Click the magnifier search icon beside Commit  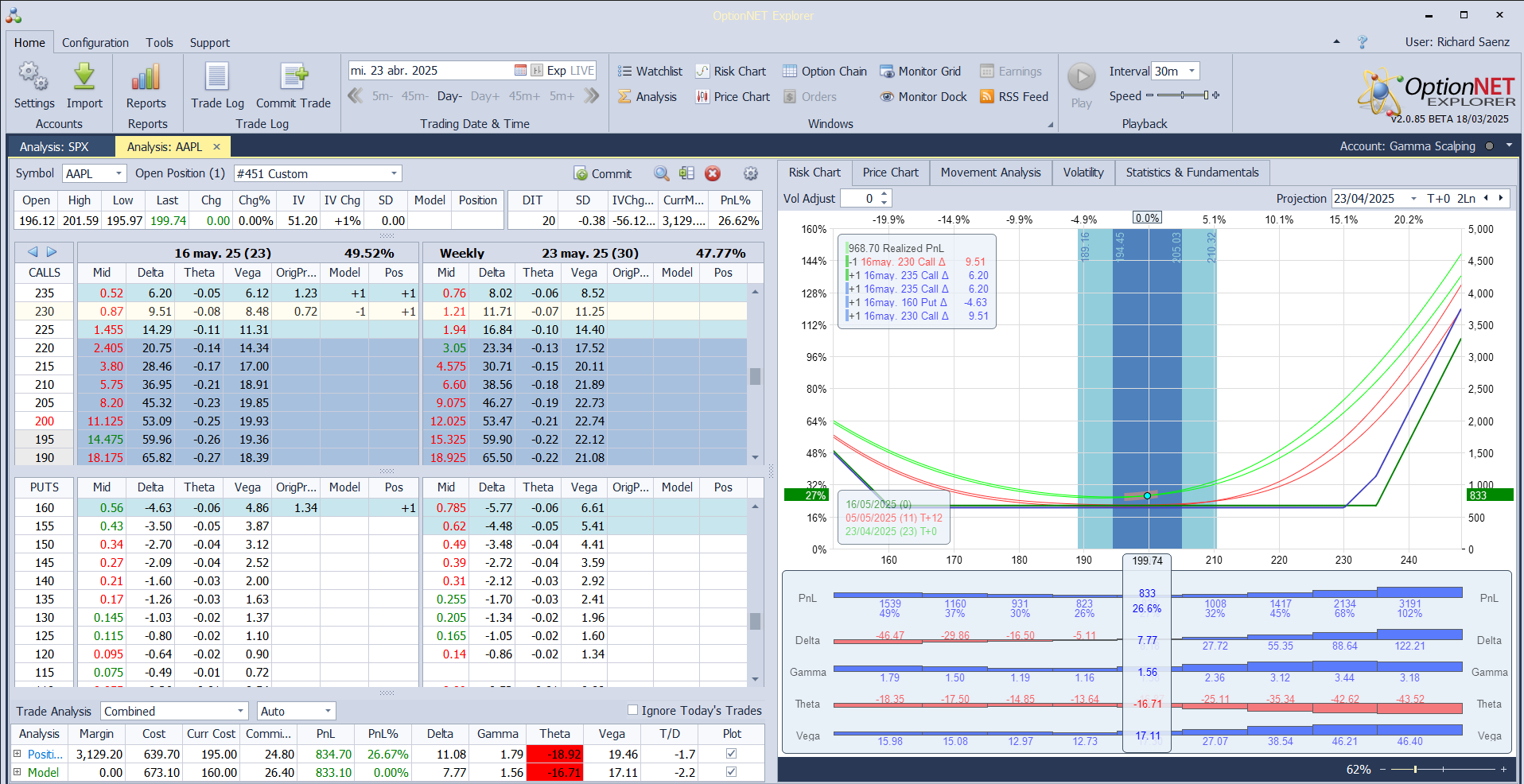click(662, 173)
